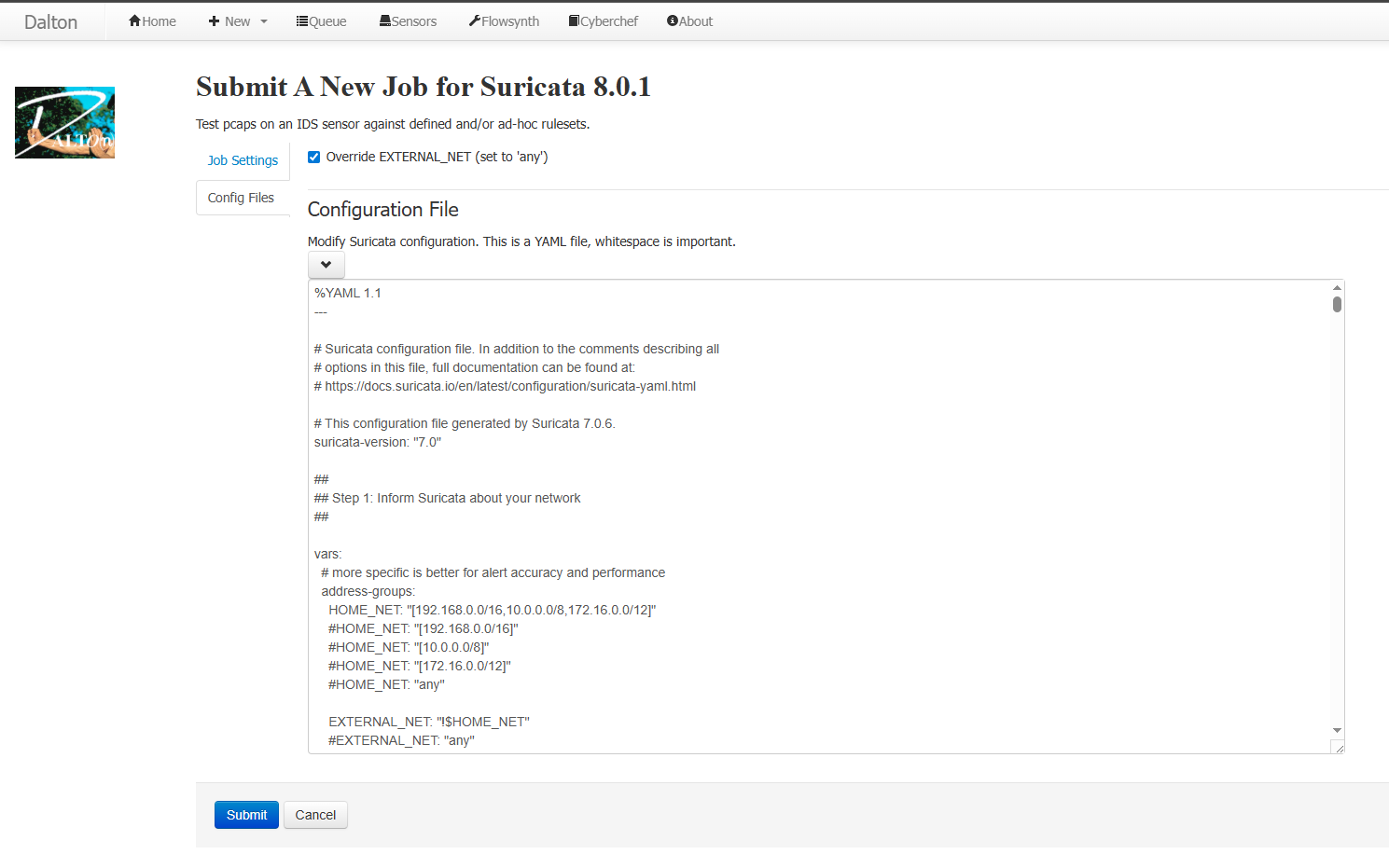Click the '#HOME_NET: "[10.0.0.0/8]"' line
Screen dimensions: 1389x868
(x=409, y=647)
